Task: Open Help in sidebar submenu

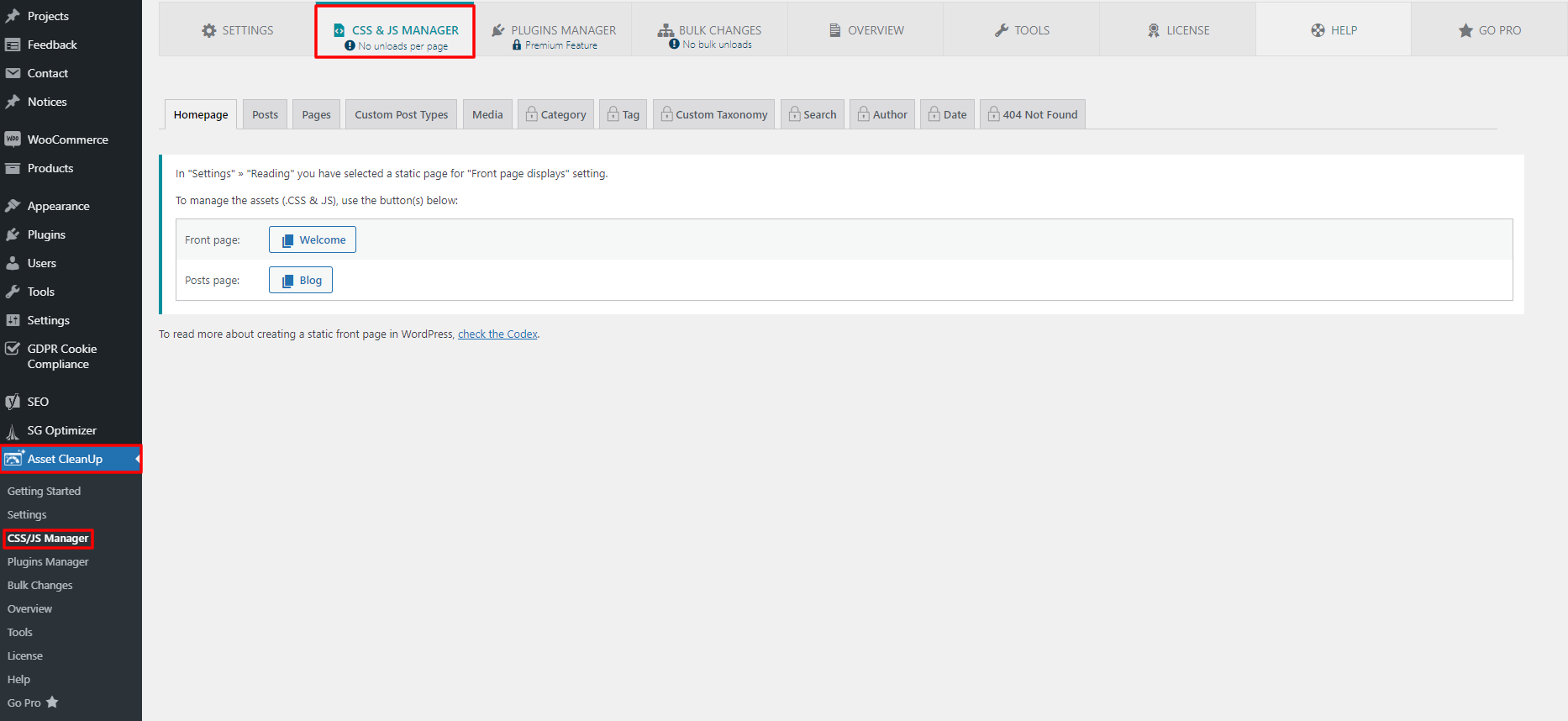Action: [x=18, y=679]
